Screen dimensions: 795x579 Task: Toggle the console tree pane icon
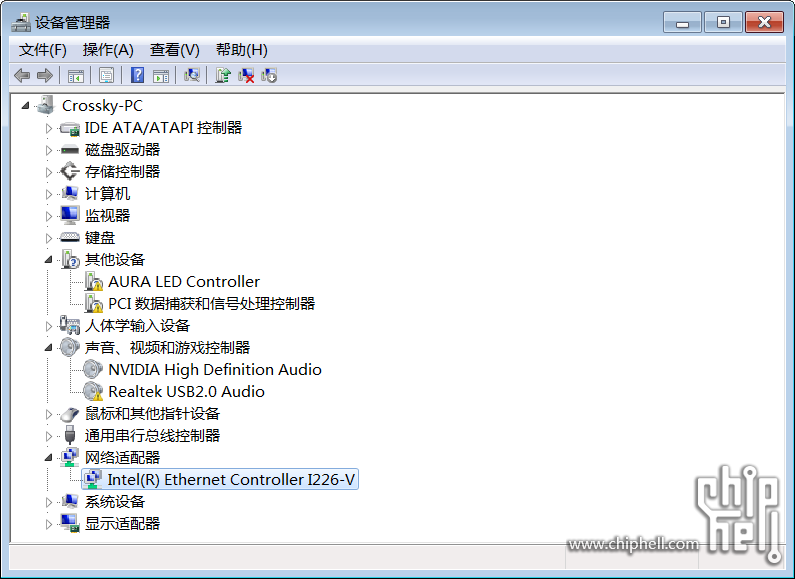[x=76, y=76]
